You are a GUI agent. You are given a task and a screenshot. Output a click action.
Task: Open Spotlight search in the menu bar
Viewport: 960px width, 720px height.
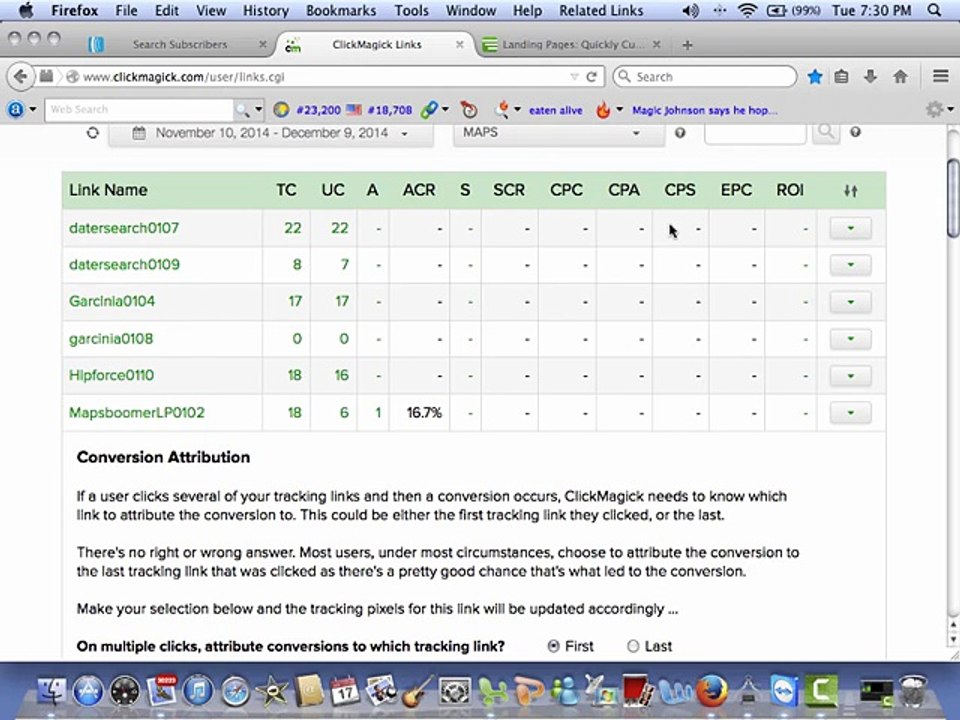coord(934,10)
